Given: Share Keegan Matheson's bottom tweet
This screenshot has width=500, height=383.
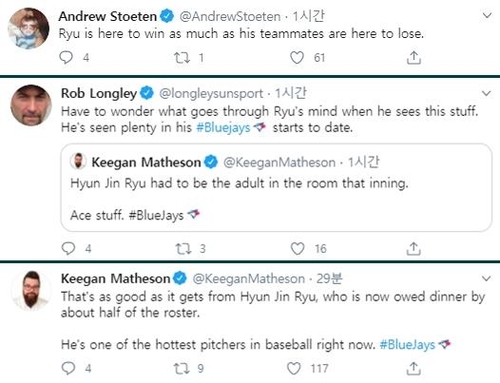Looking at the screenshot, I should [414, 368].
